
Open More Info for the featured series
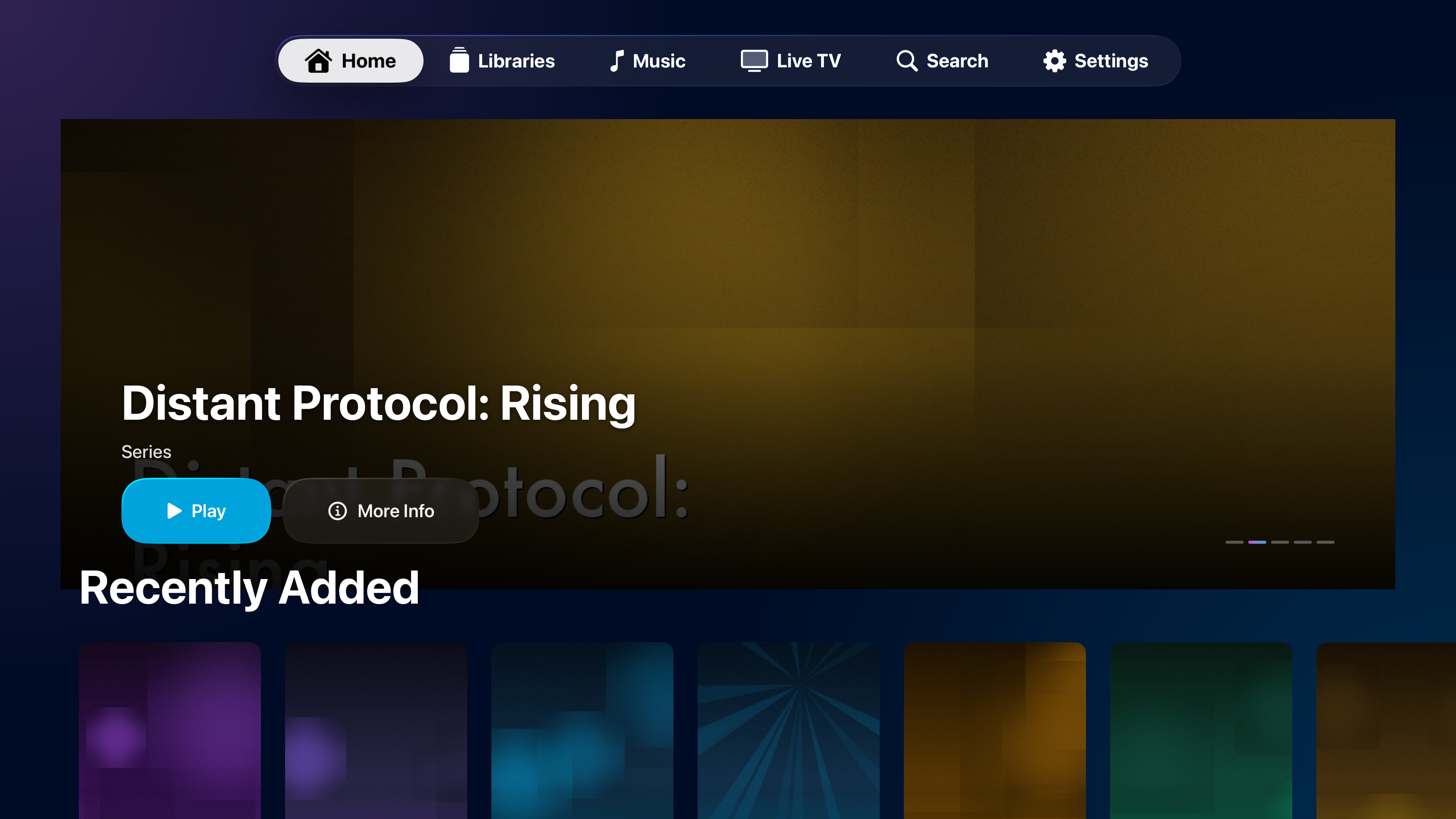(x=381, y=510)
